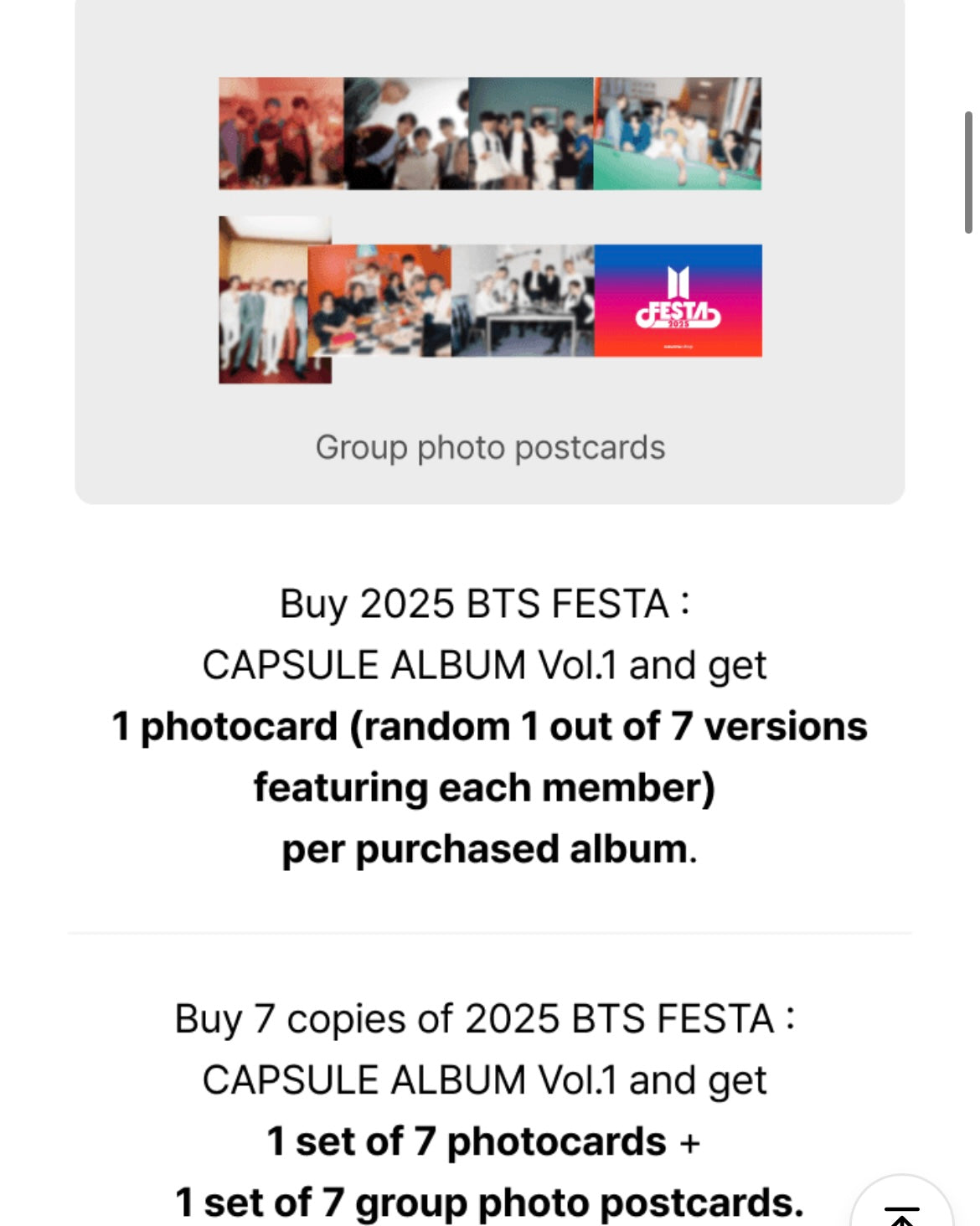
Task: Click the "Buy 7 copies of 2025 BTS FESTA :" line
Action: (x=484, y=1019)
